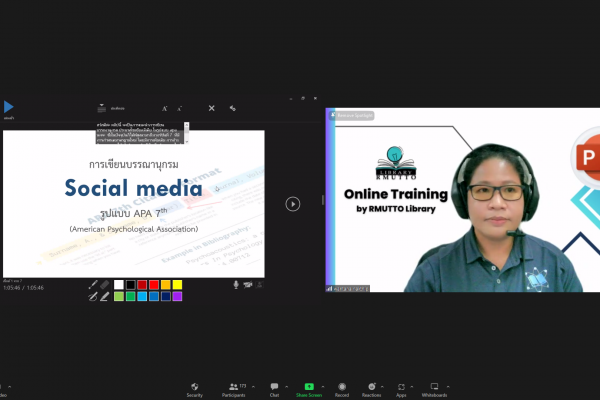Pick the green ink color
Image resolution: width=600 pixels, height=400 pixels.
130,296
